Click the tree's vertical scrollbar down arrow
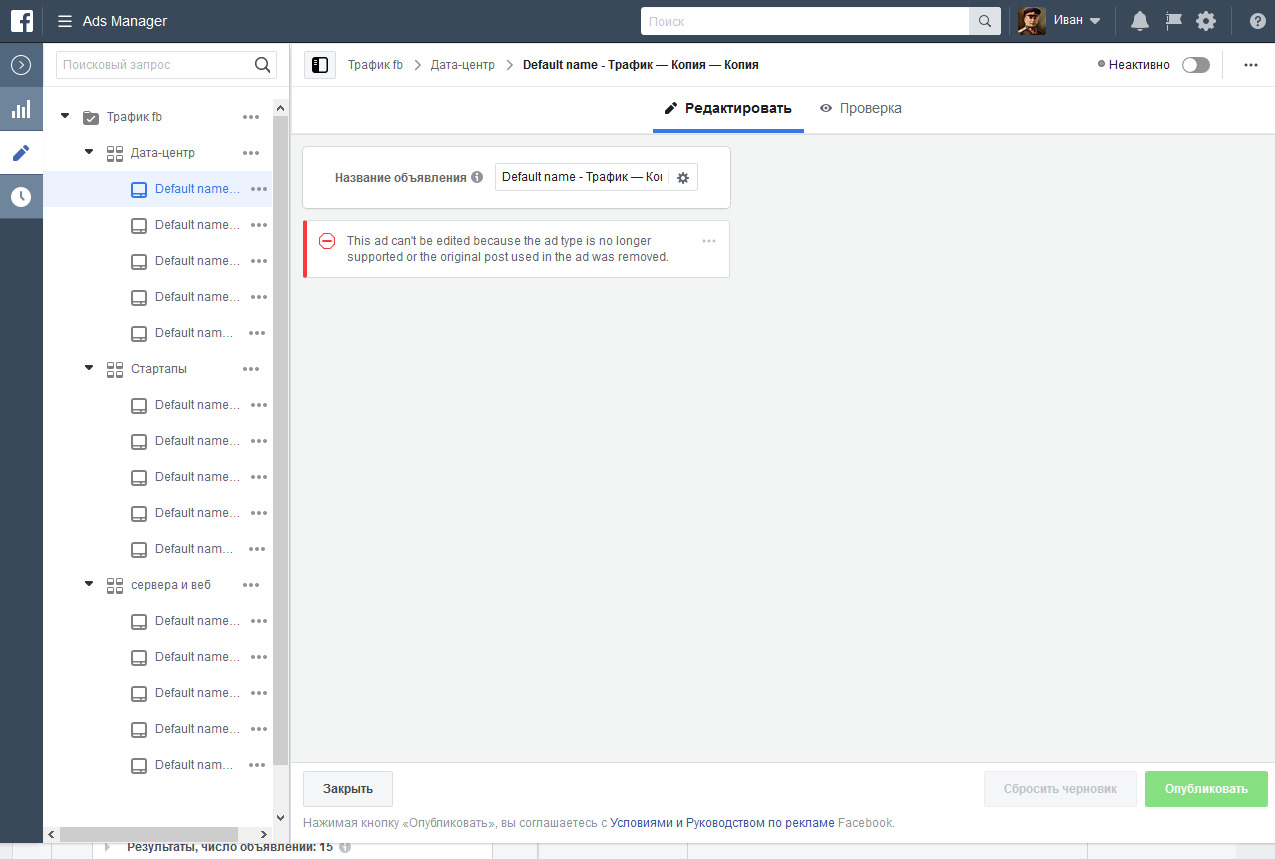This screenshot has height=859, width=1275. [280, 816]
